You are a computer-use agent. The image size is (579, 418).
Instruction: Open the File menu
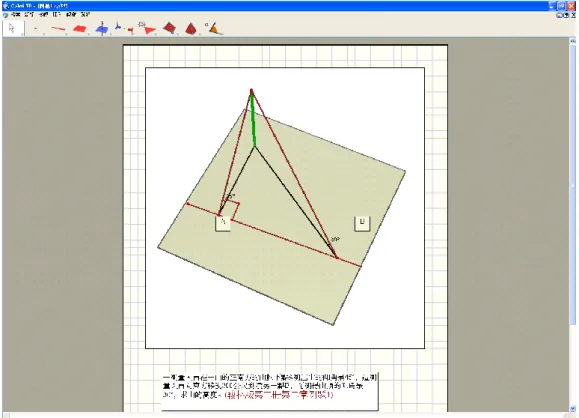16,14
